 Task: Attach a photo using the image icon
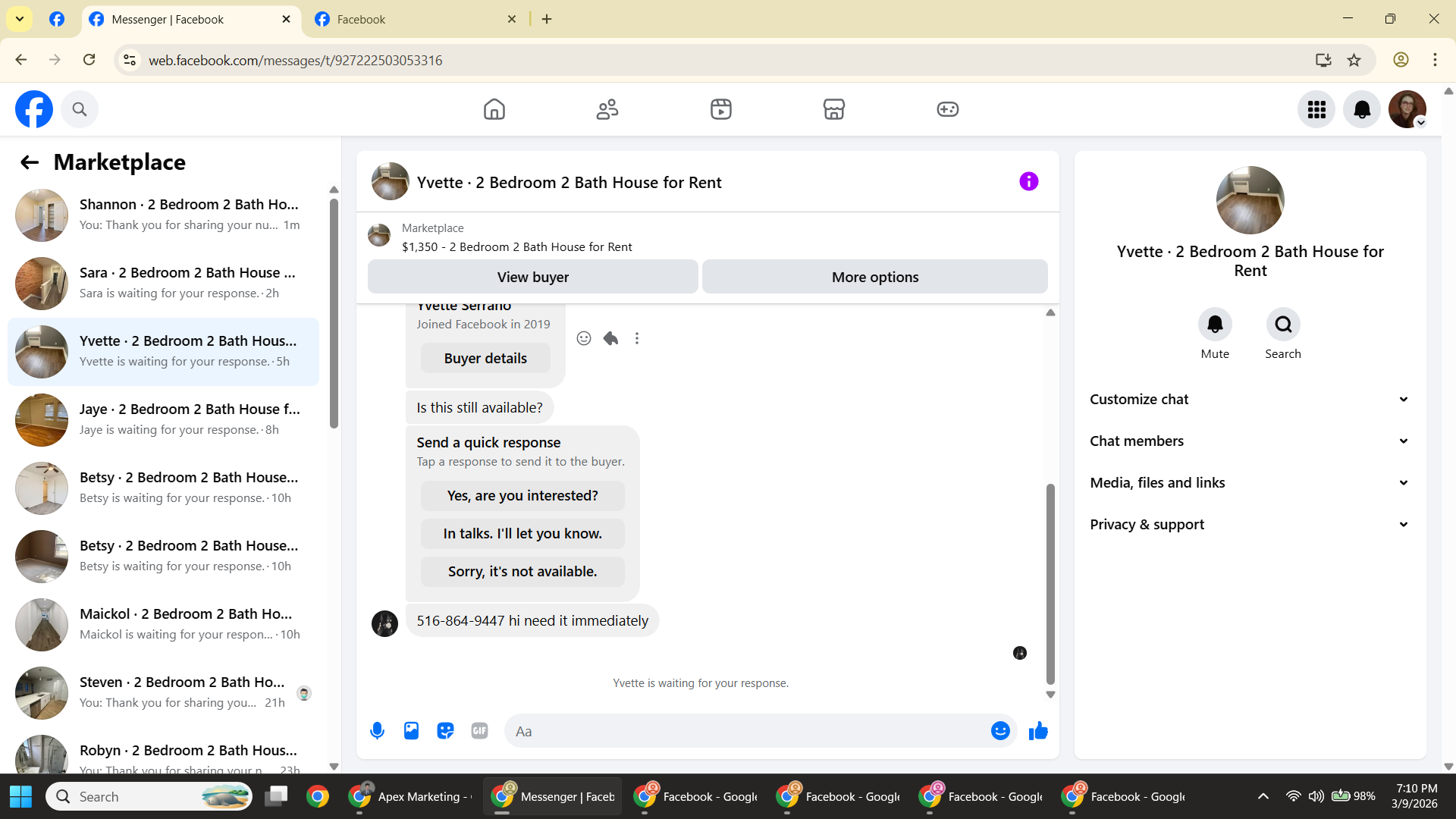(x=411, y=731)
